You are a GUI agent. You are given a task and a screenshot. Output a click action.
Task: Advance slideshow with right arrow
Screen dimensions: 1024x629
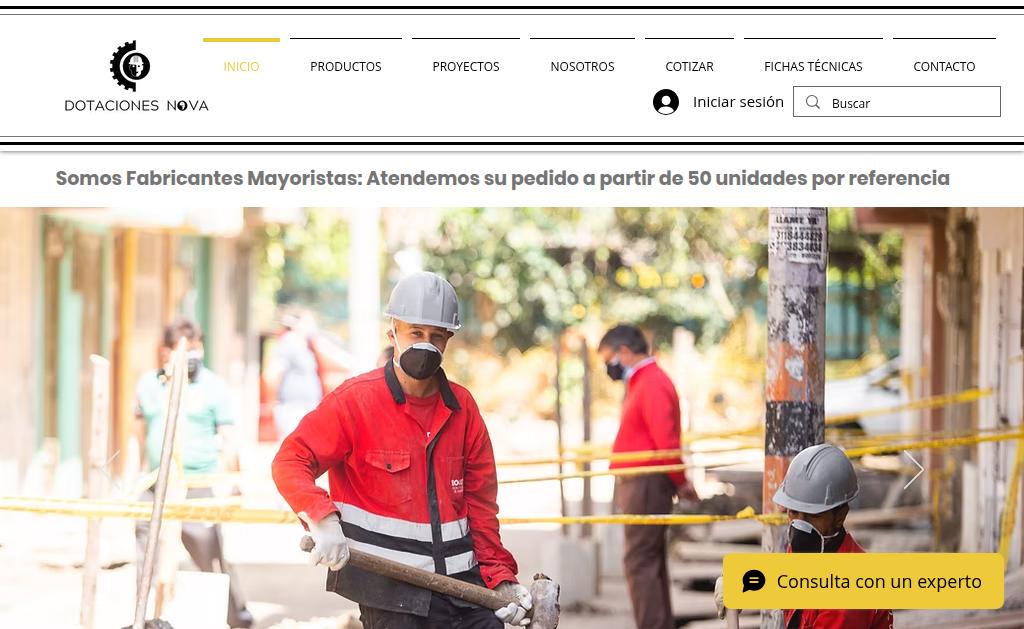(x=913, y=469)
